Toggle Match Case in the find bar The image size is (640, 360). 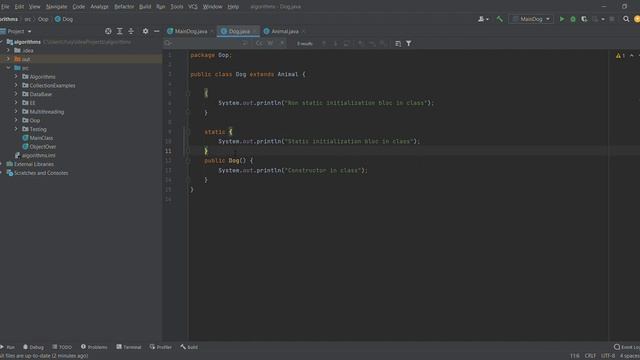259,43
